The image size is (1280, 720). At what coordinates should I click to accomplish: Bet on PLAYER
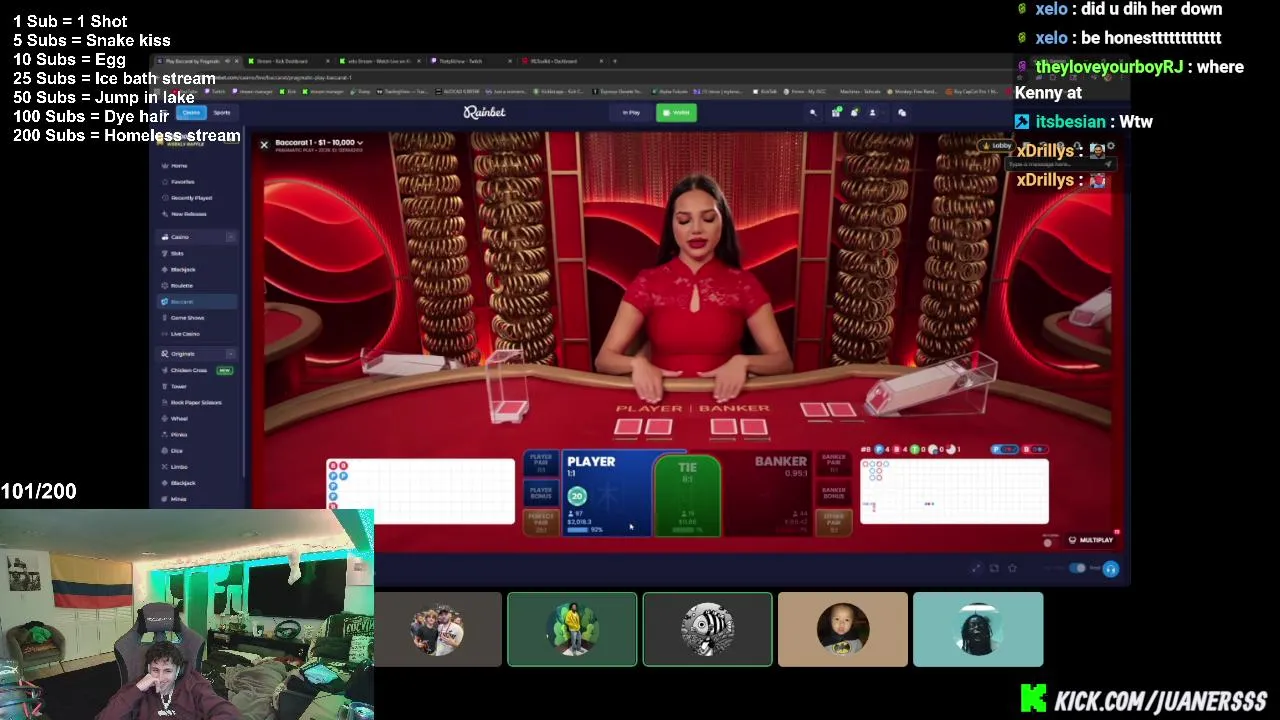tap(607, 494)
